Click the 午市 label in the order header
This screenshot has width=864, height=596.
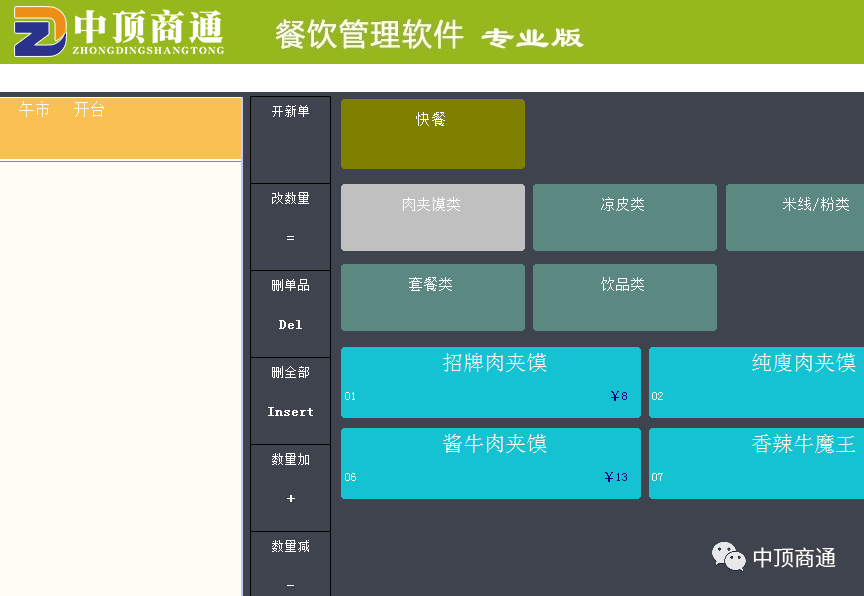tap(35, 110)
